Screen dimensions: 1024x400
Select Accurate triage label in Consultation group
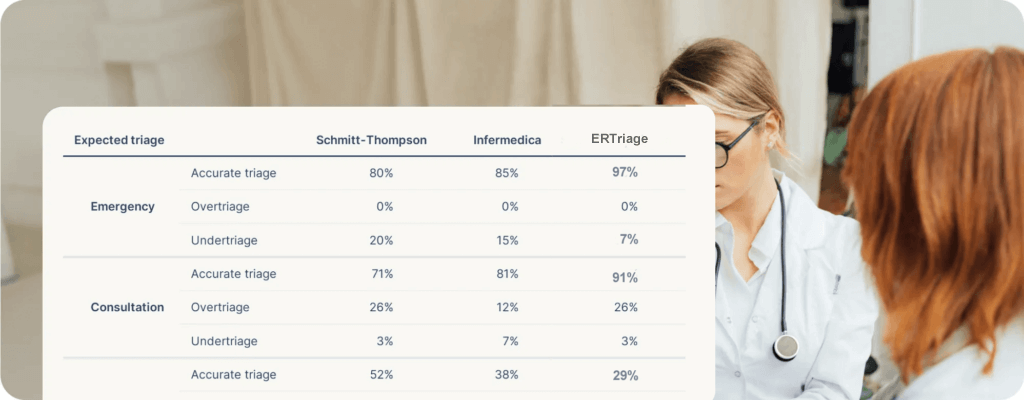click(x=233, y=274)
